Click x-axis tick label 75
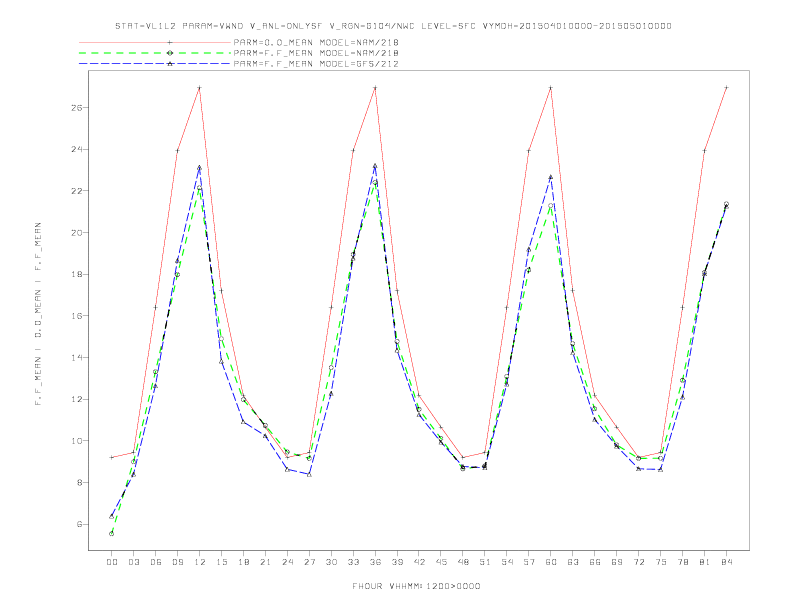Viewport: 792px width, 612px height. tap(661, 562)
